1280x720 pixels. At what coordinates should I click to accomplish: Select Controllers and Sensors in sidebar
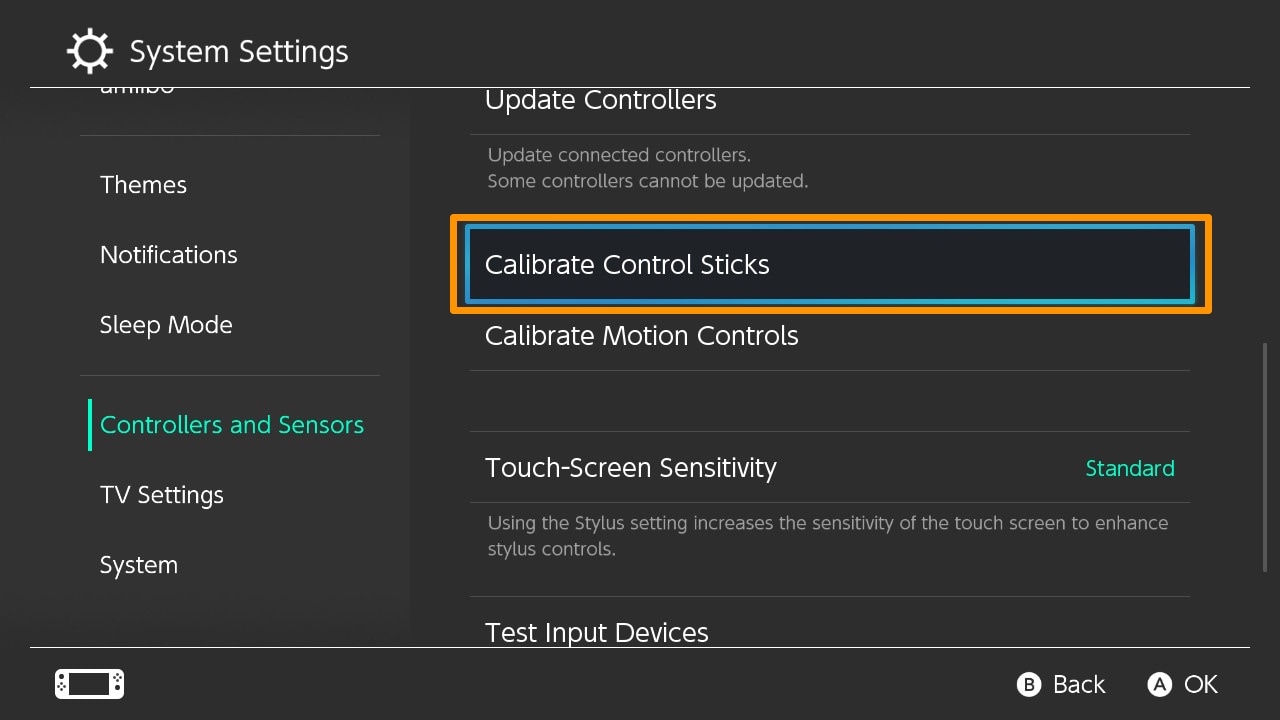[230, 425]
